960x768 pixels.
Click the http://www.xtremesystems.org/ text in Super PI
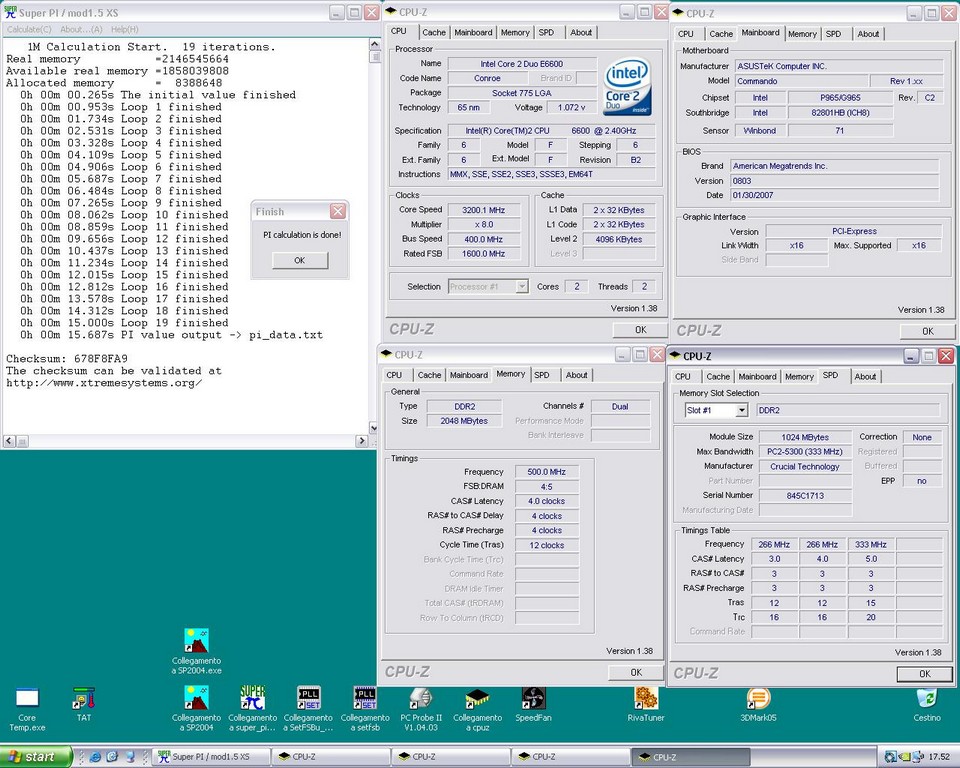tap(104, 383)
